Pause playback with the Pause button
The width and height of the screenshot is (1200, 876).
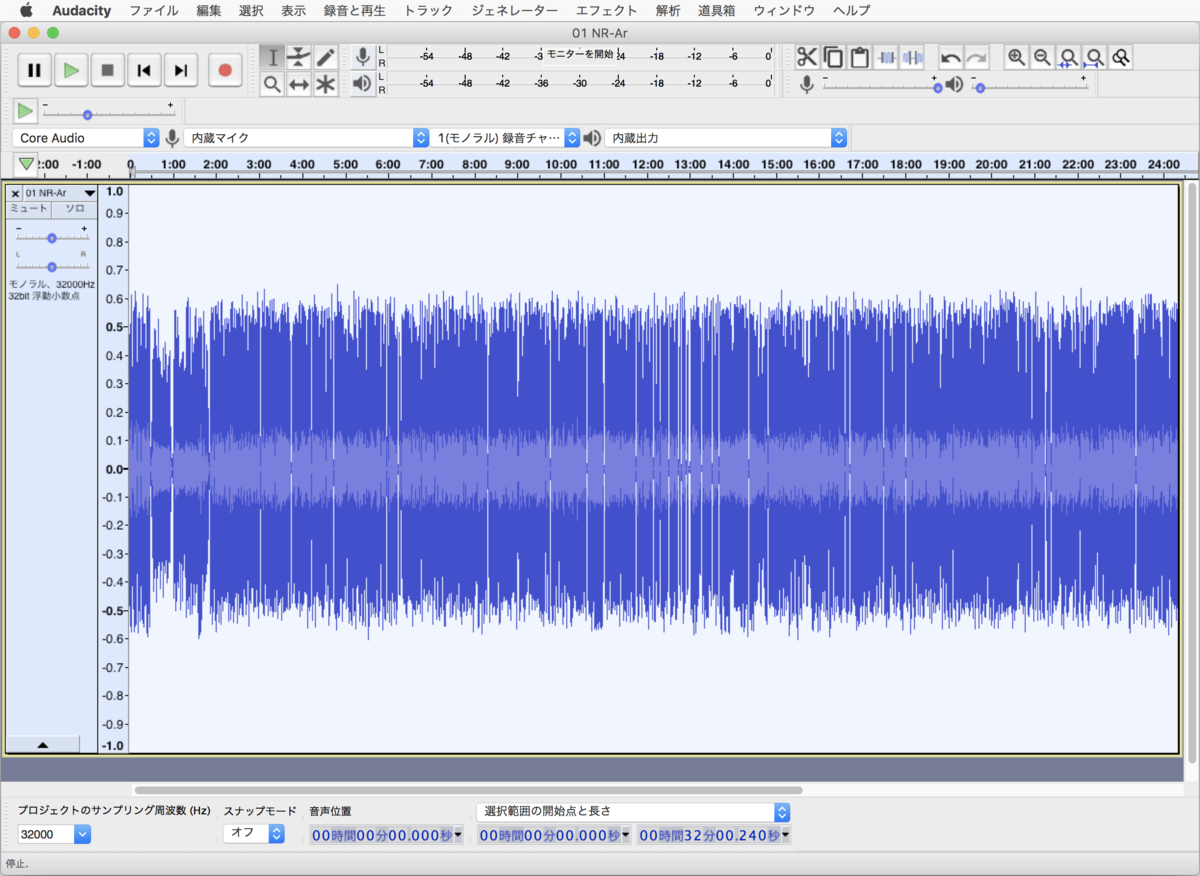(34, 70)
